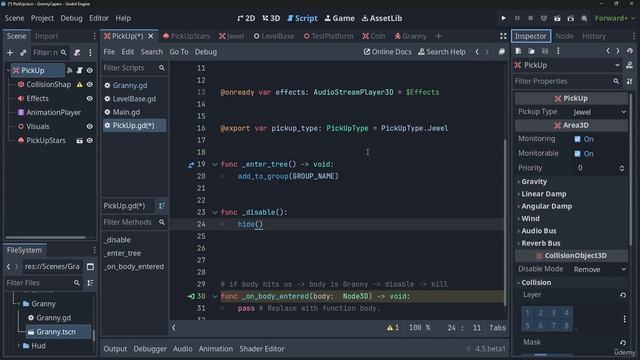Search in Filter Scripts box

pos(134,68)
